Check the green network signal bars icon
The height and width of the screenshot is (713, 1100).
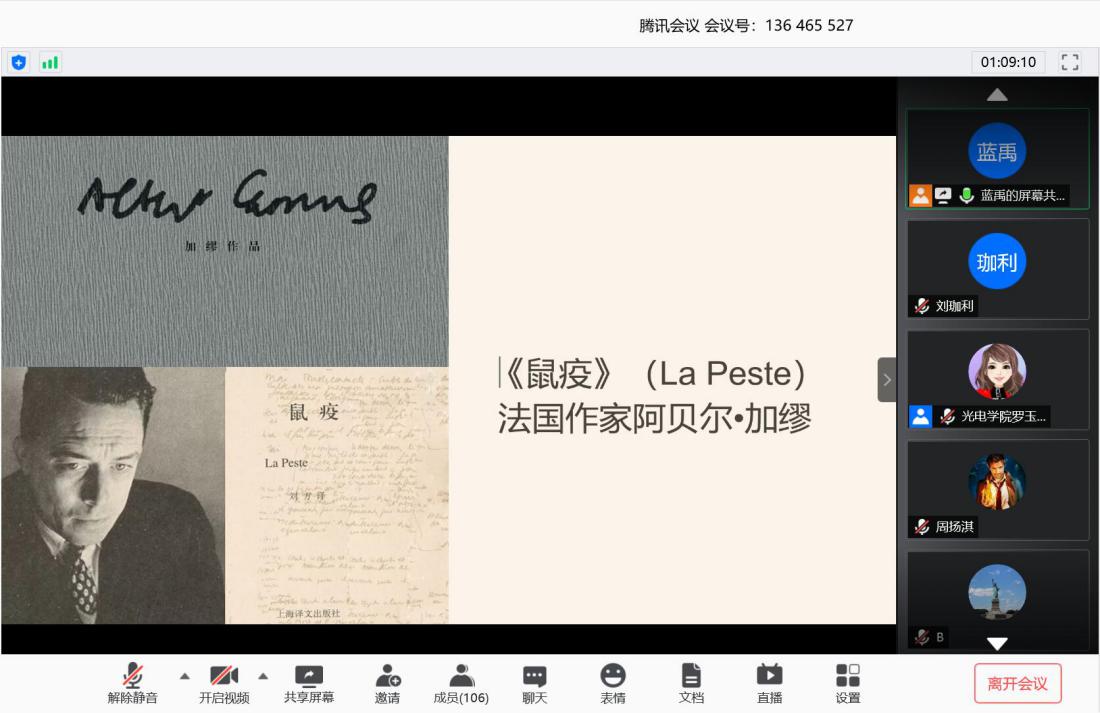point(50,62)
